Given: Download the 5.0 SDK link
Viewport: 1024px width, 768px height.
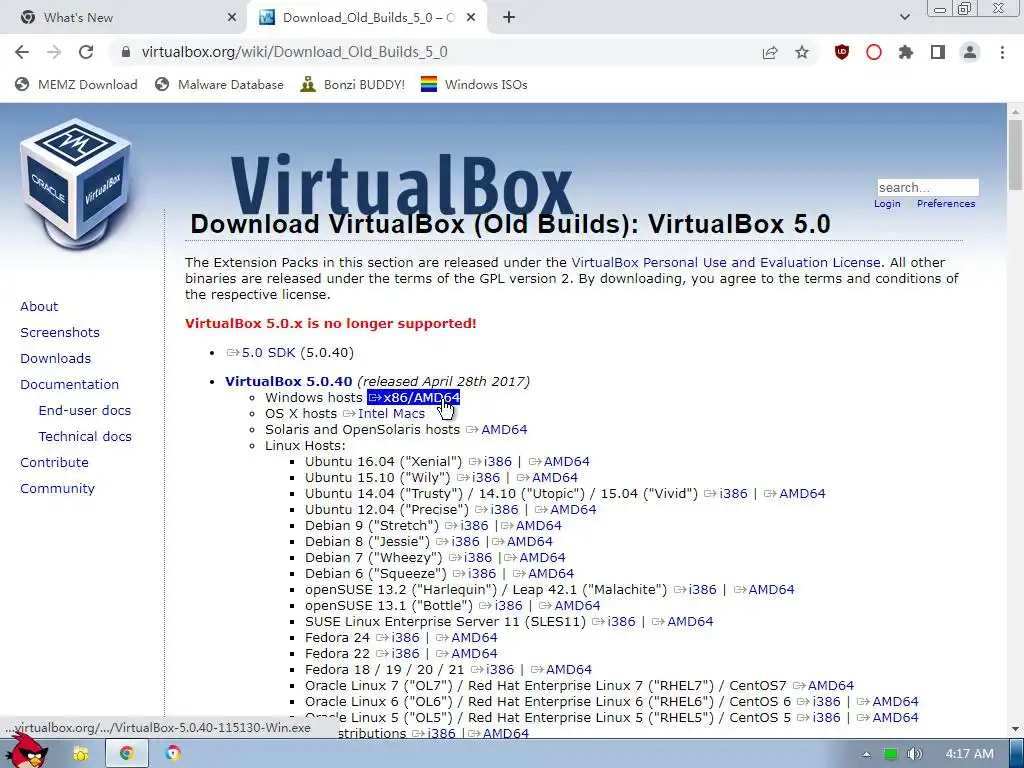Looking at the screenshot, I should click(261, 353).
